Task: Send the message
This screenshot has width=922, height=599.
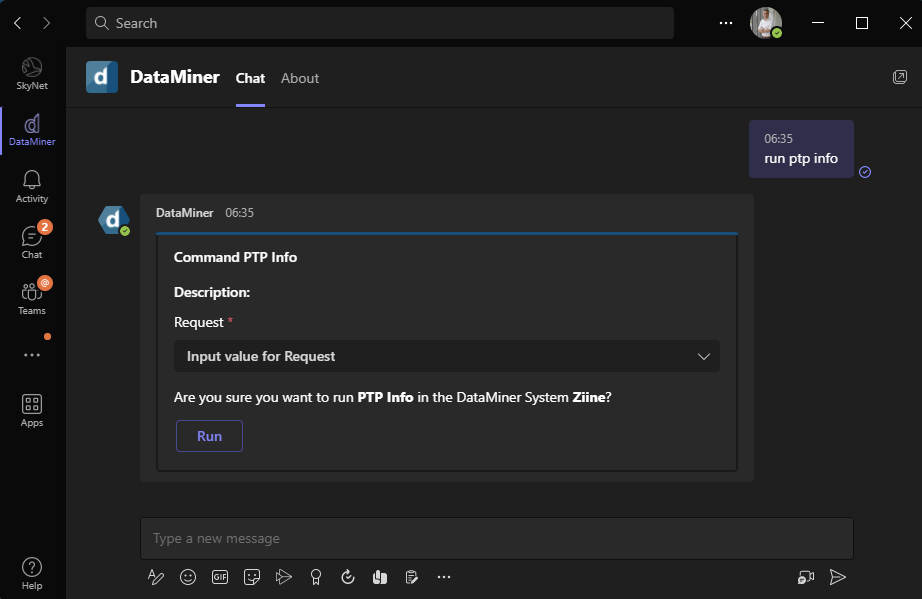Action: click(x=837, y=577)
